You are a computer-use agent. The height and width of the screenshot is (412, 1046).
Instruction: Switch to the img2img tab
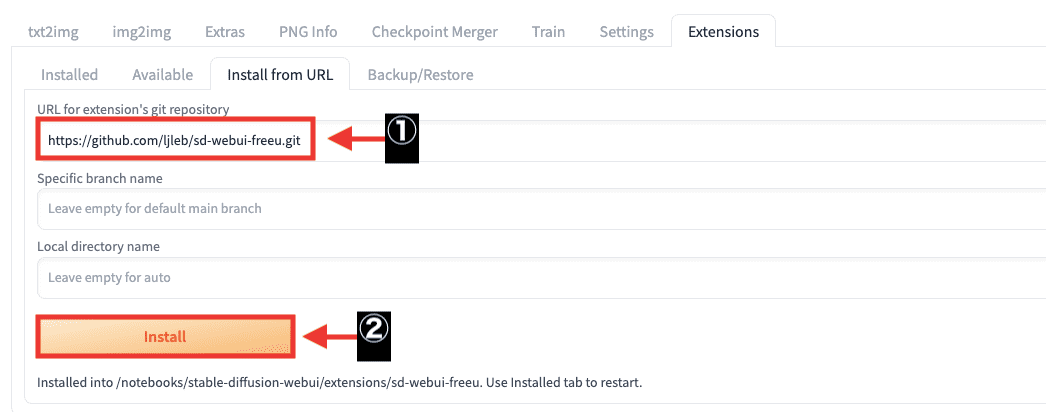[141, 32]
